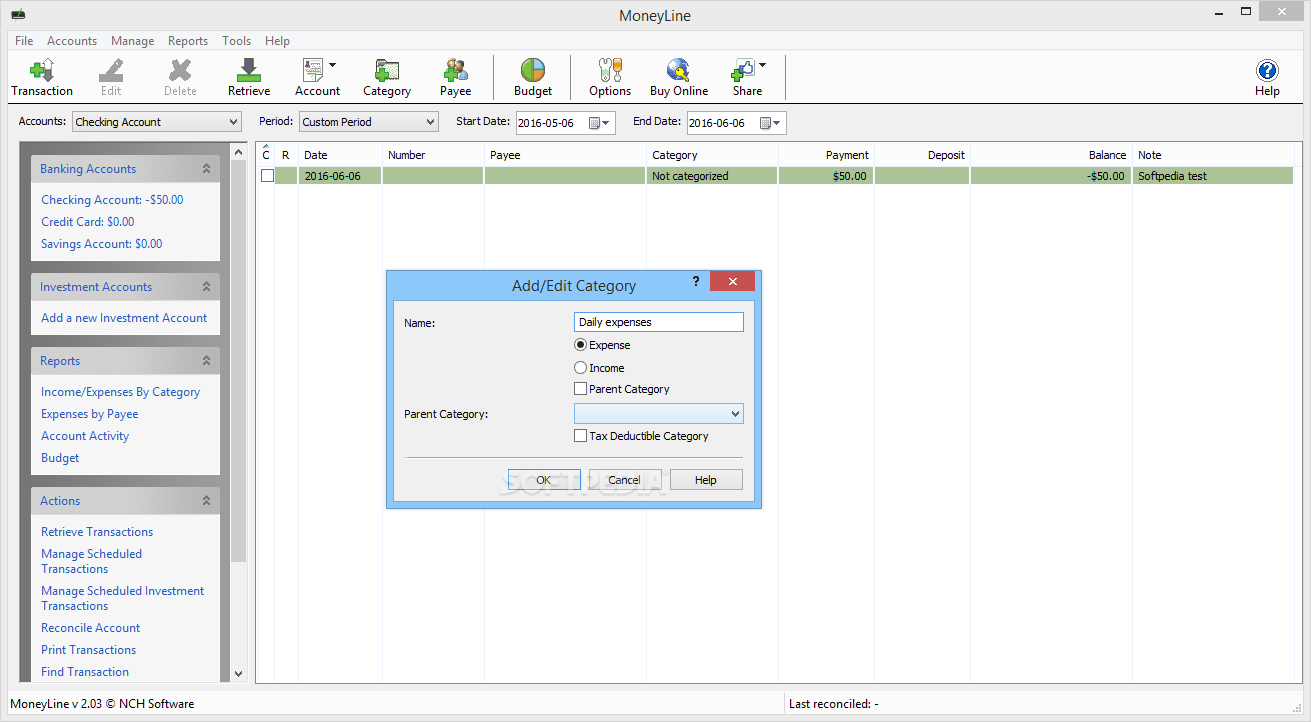Open the Accounts menu

[72, 41]
